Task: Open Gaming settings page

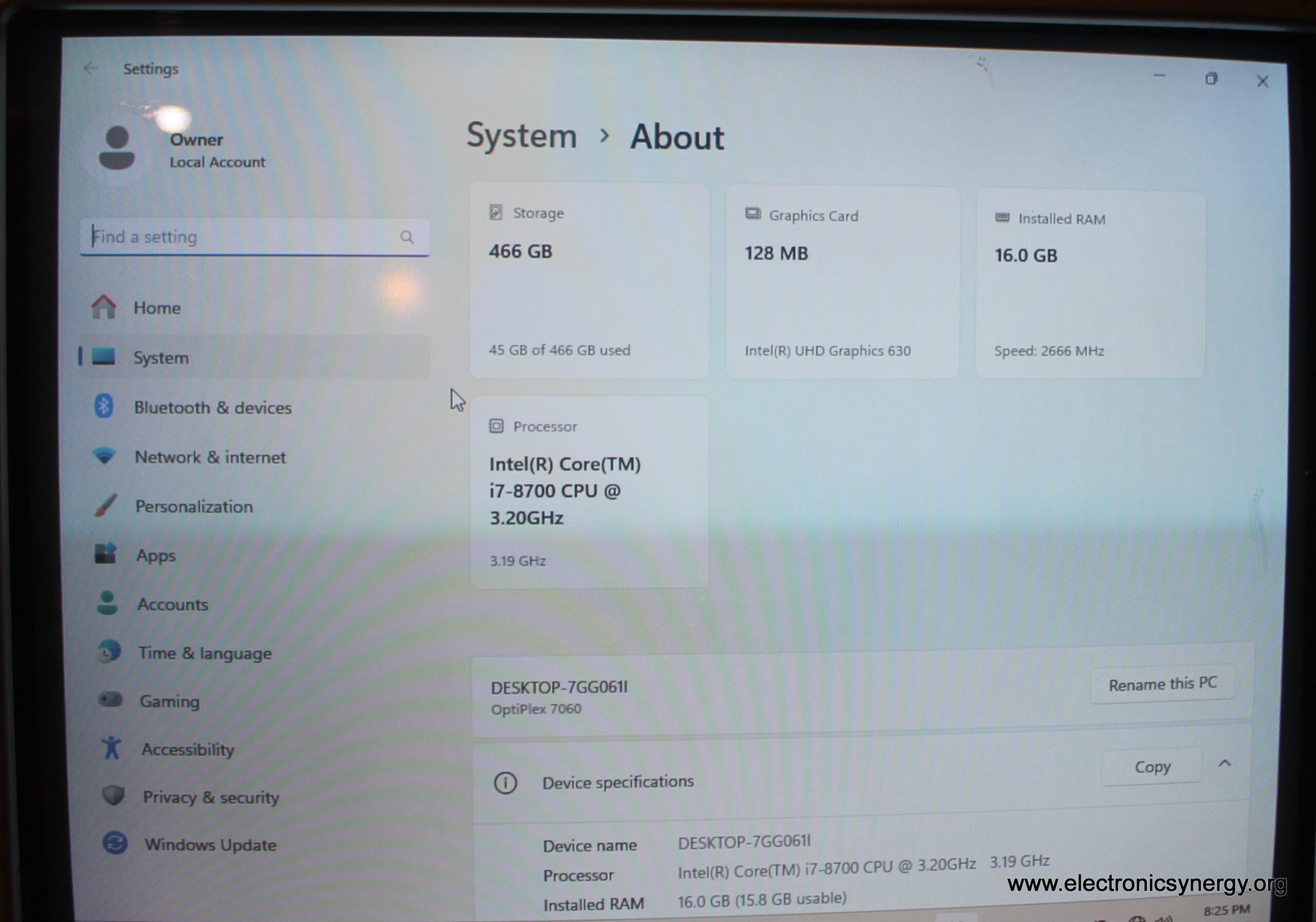Action: tap(170, 701)
